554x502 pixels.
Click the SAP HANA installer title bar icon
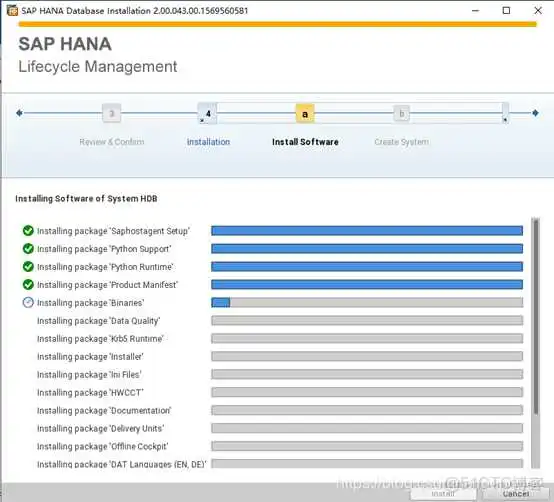pos(12,11)
